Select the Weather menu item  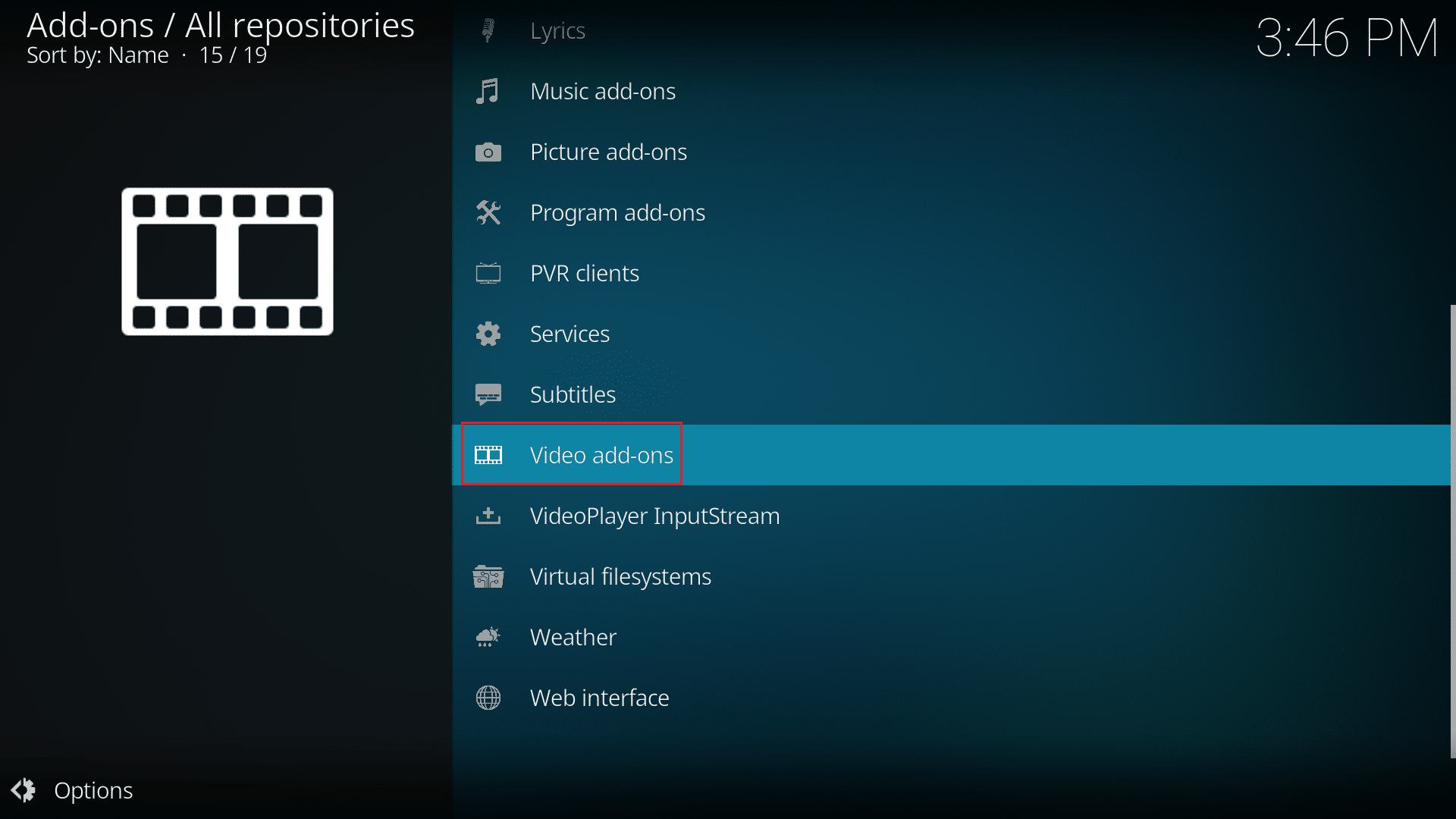click(572, 637)
